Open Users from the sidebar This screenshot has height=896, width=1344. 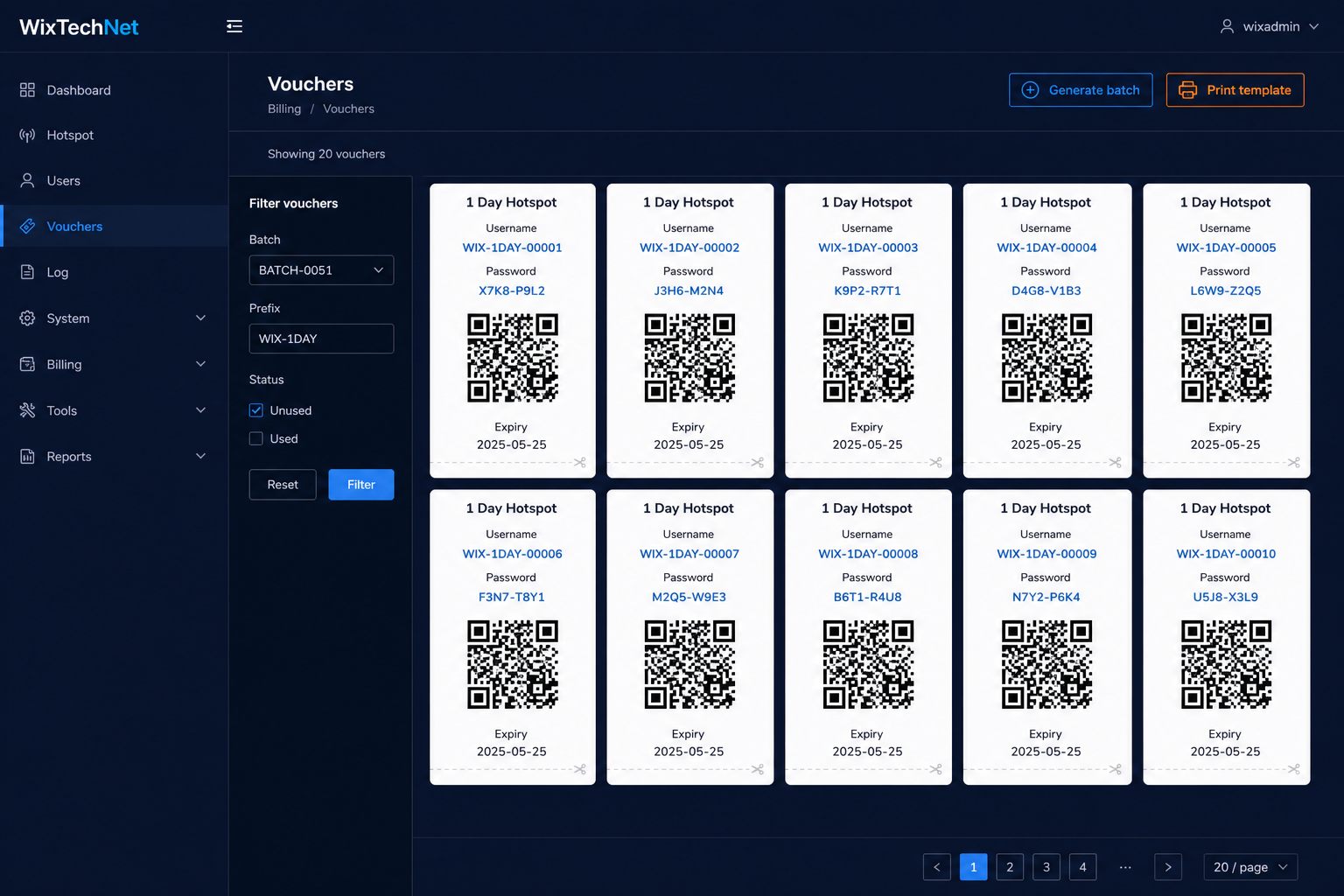click(x=114, y=181)
